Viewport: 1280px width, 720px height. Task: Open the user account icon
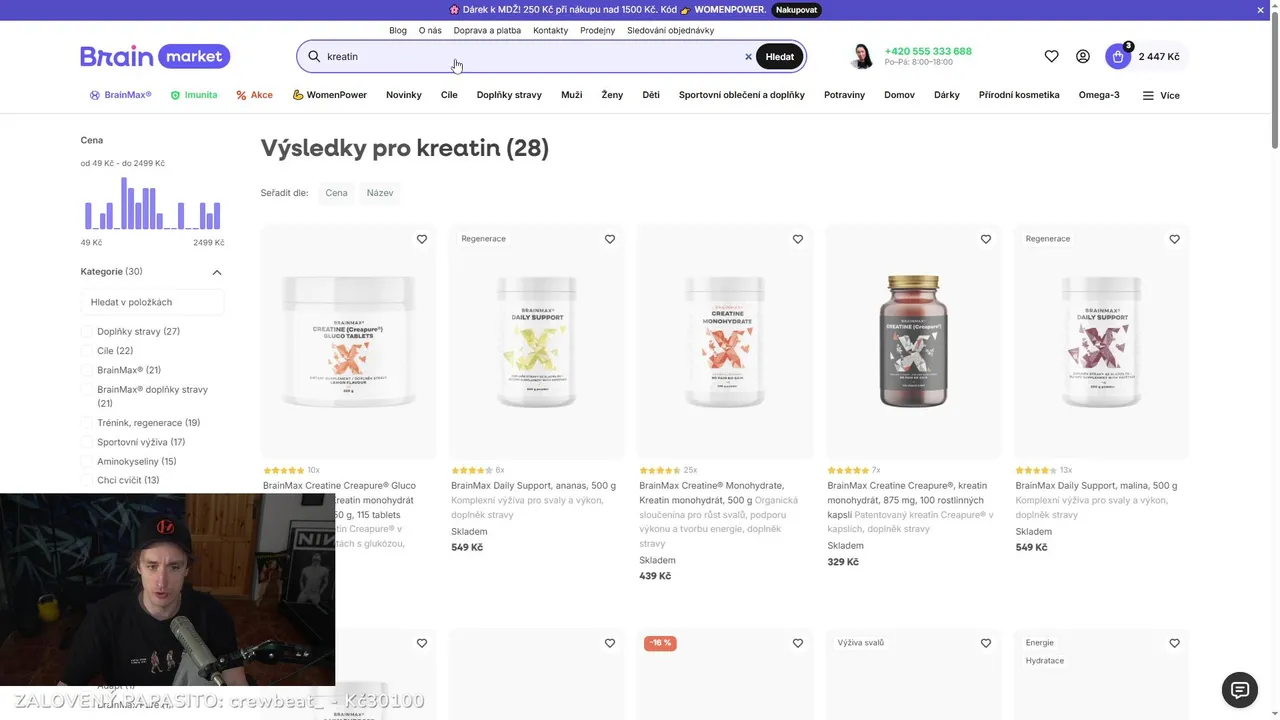(x=1082, y=57)
